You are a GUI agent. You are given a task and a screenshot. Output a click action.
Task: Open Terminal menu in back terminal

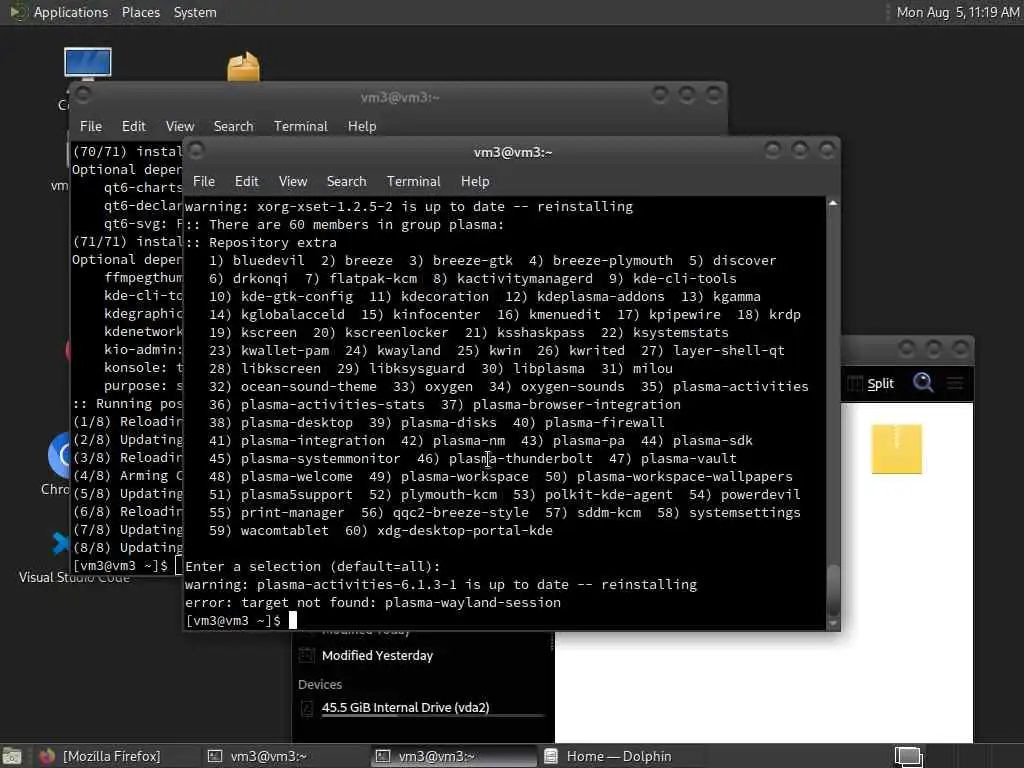pos(300,126)
